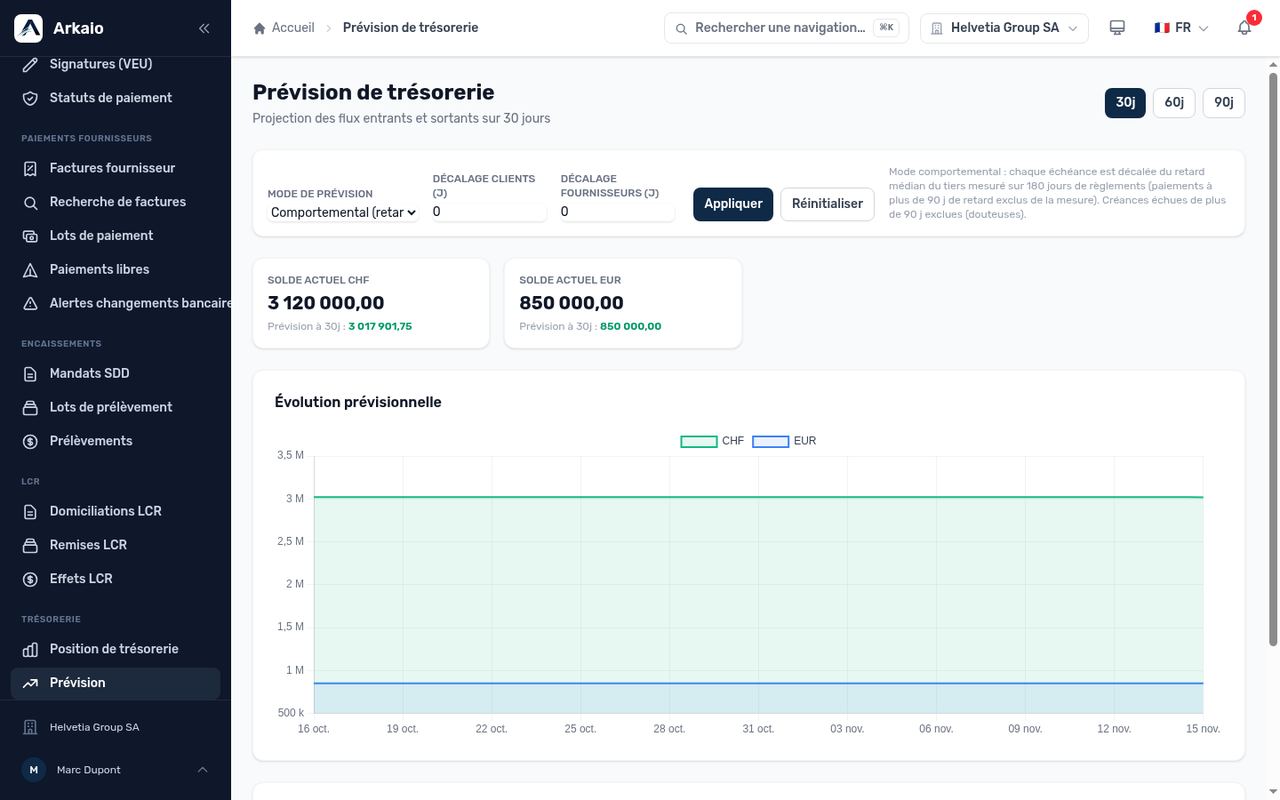This screenshot has height=800, width=1280.
Task: Click the Prévision trend arrow icon
Action: tap(31, 683)
